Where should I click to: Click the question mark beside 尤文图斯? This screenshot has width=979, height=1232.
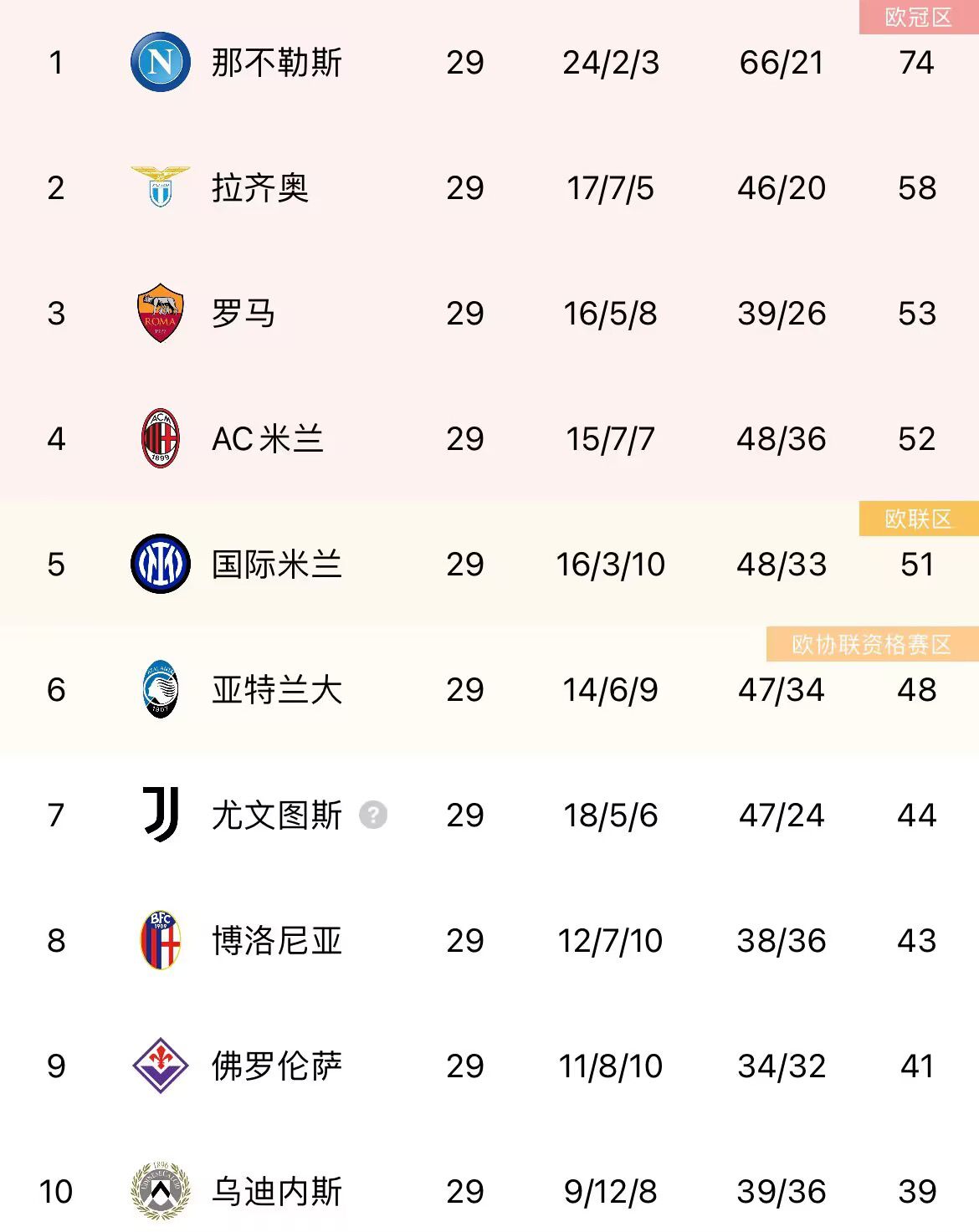pyautogui.click(x=373, y=815)
